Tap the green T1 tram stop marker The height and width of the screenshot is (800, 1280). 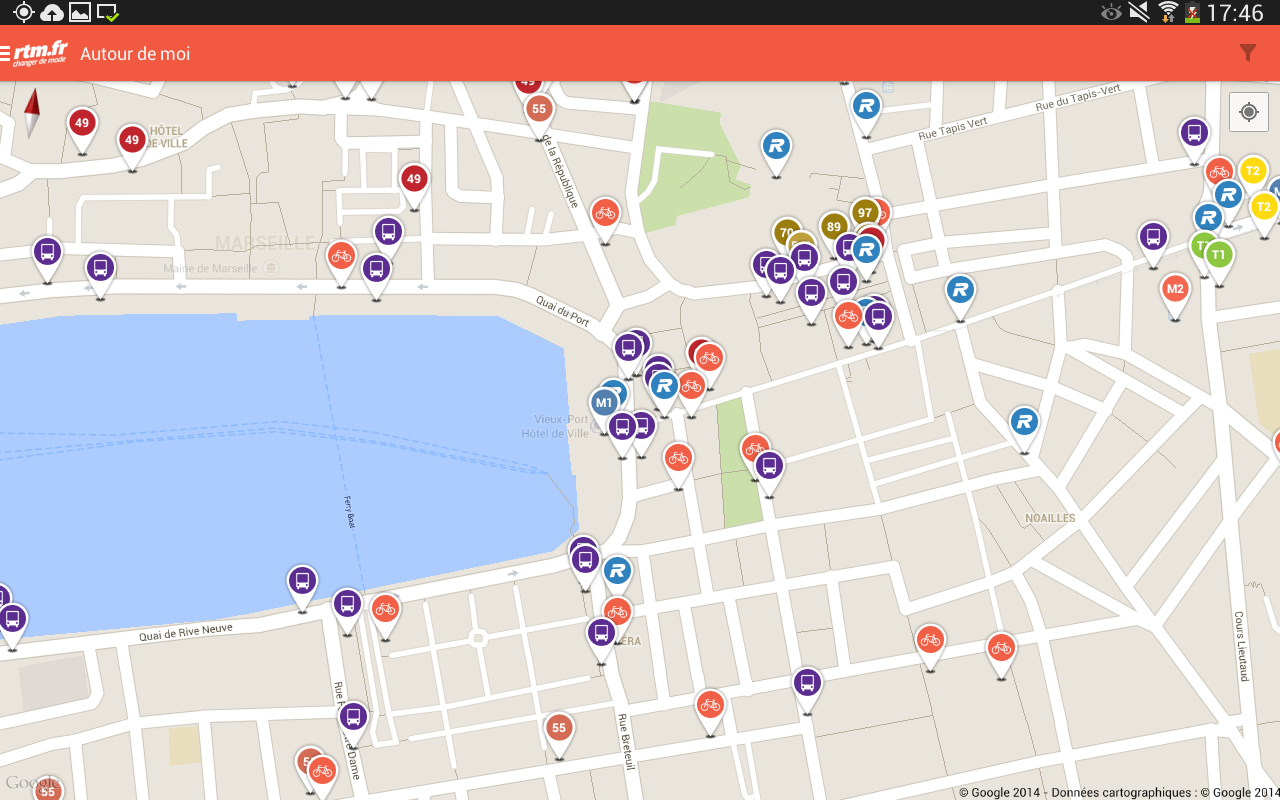pos(1217,255)
